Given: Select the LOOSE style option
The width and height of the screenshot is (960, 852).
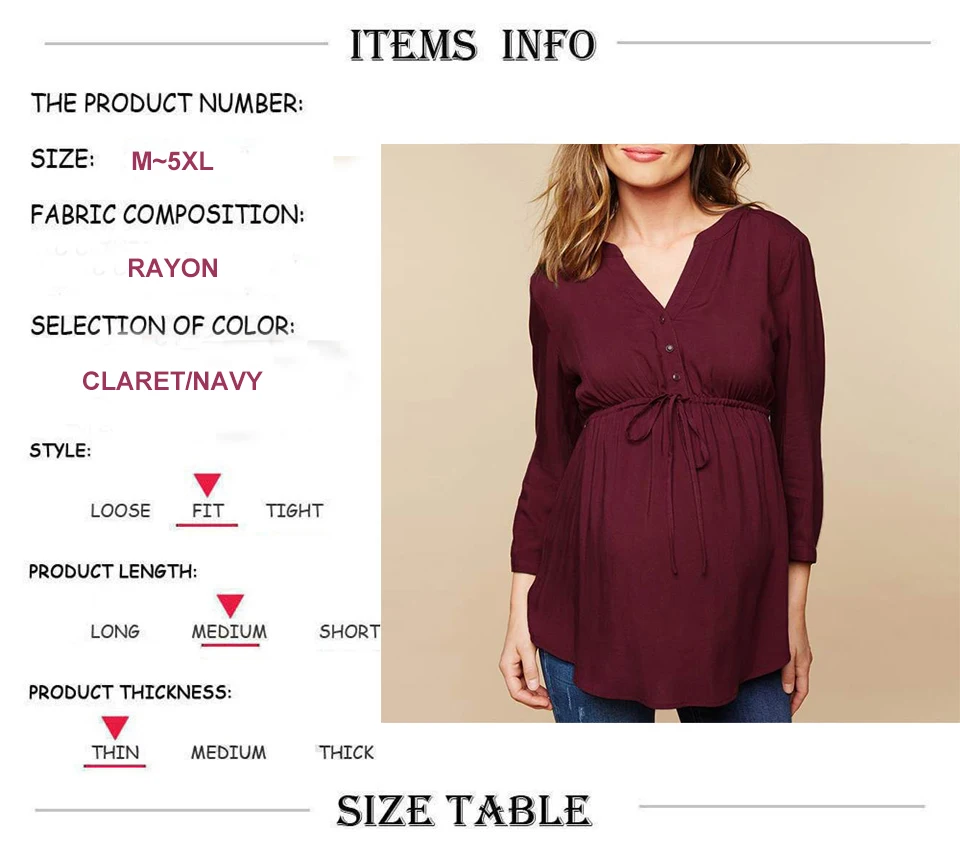Looking at the screenshot, I should point(121,510).
